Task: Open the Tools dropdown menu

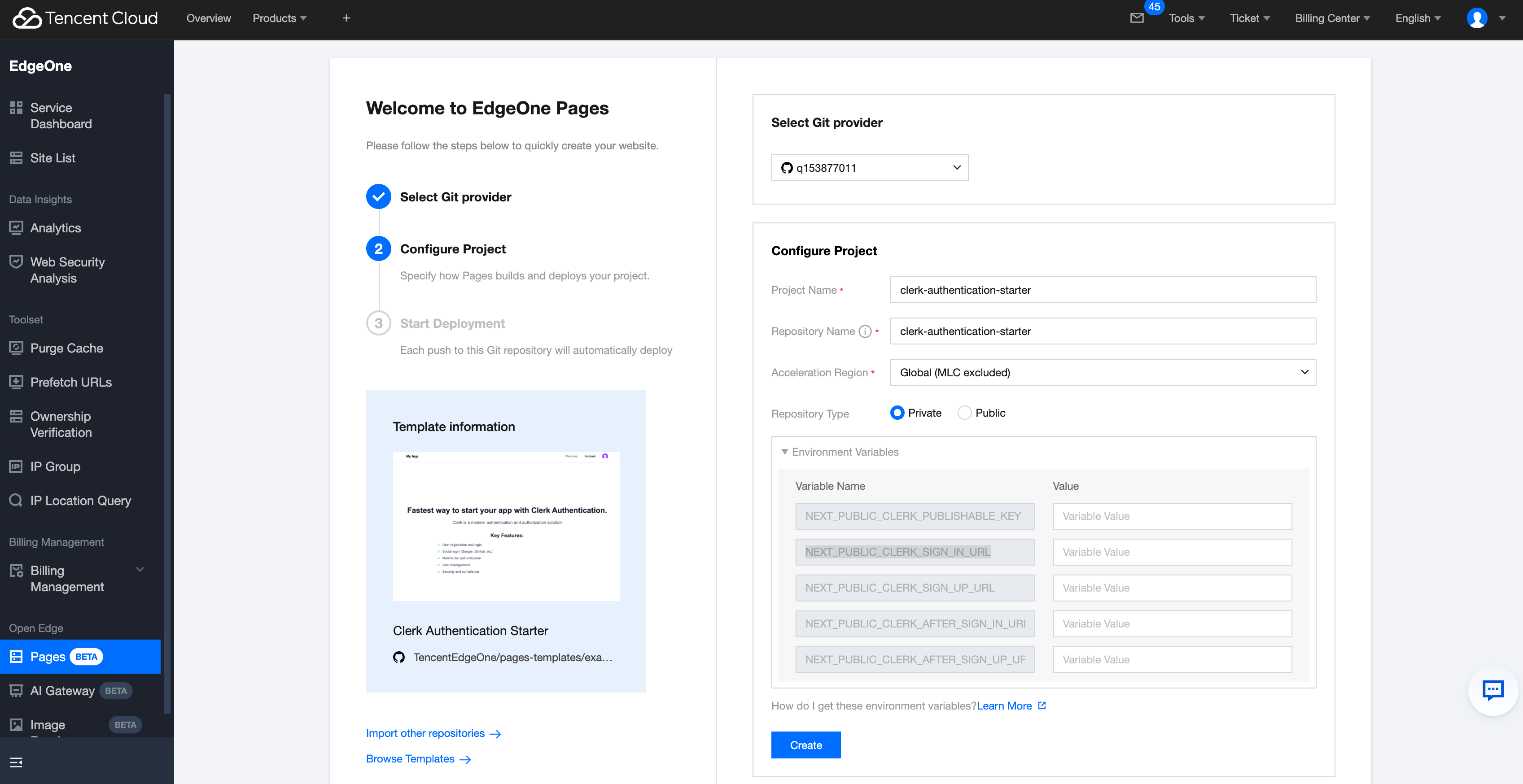Action: [x=1186, y=18]
